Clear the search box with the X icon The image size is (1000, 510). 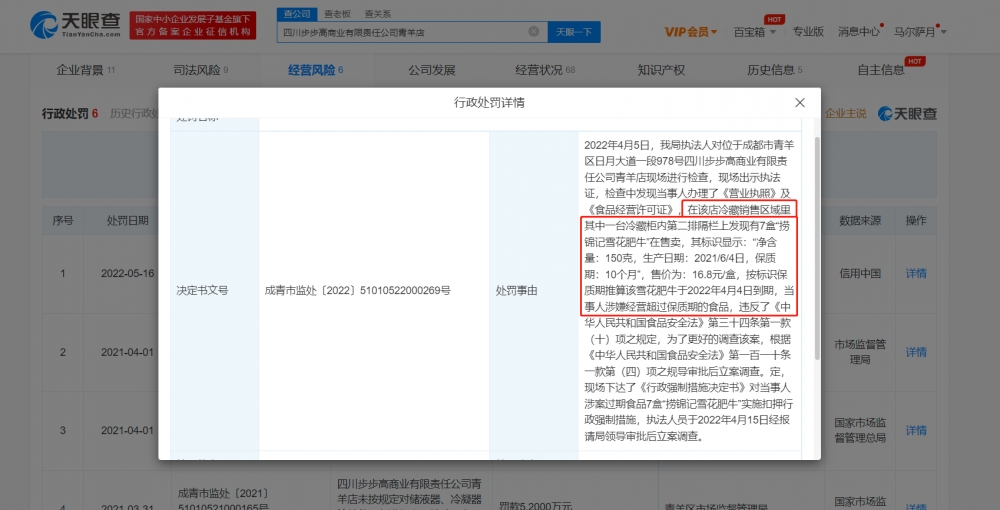pyautogui.click(x=534, y=31)
